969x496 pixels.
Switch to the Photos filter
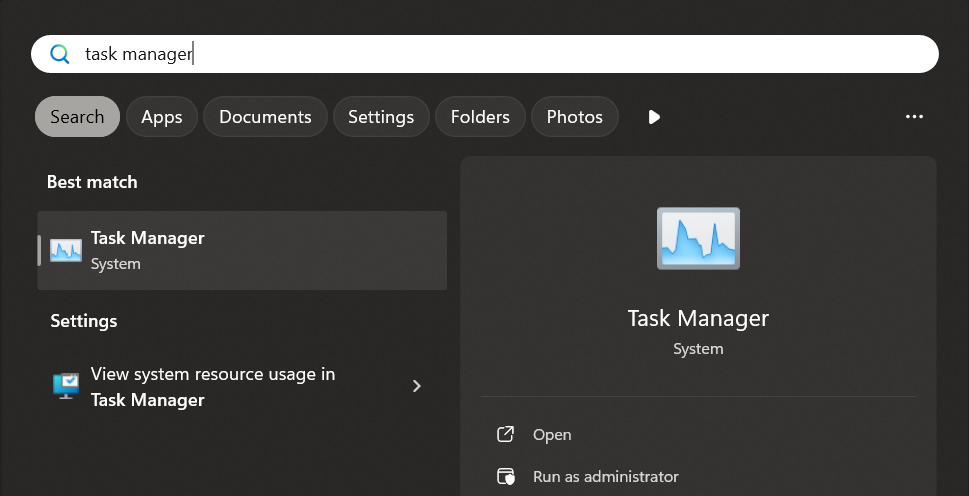[x=574, y=117]
